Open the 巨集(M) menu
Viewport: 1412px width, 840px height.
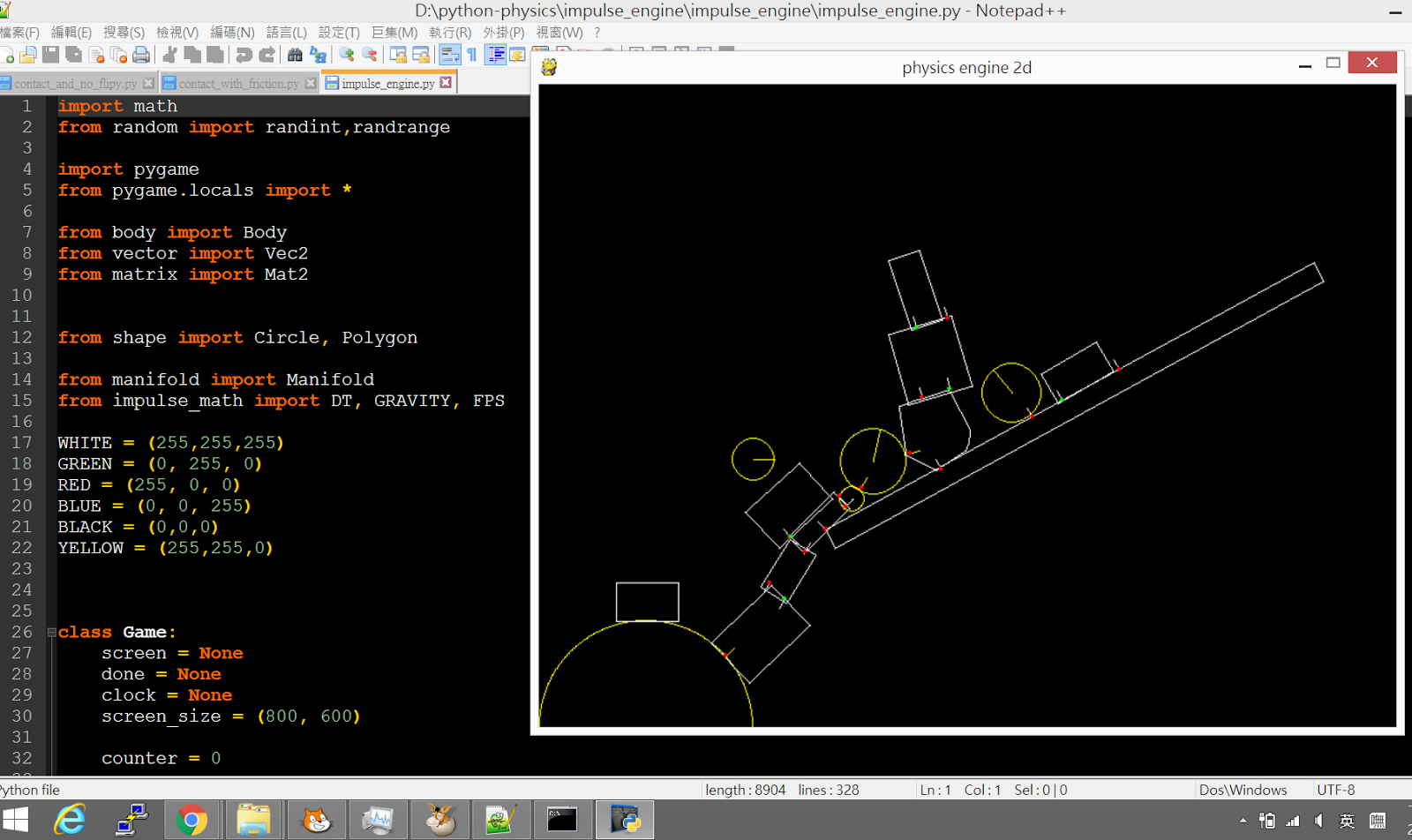(394, 33)
